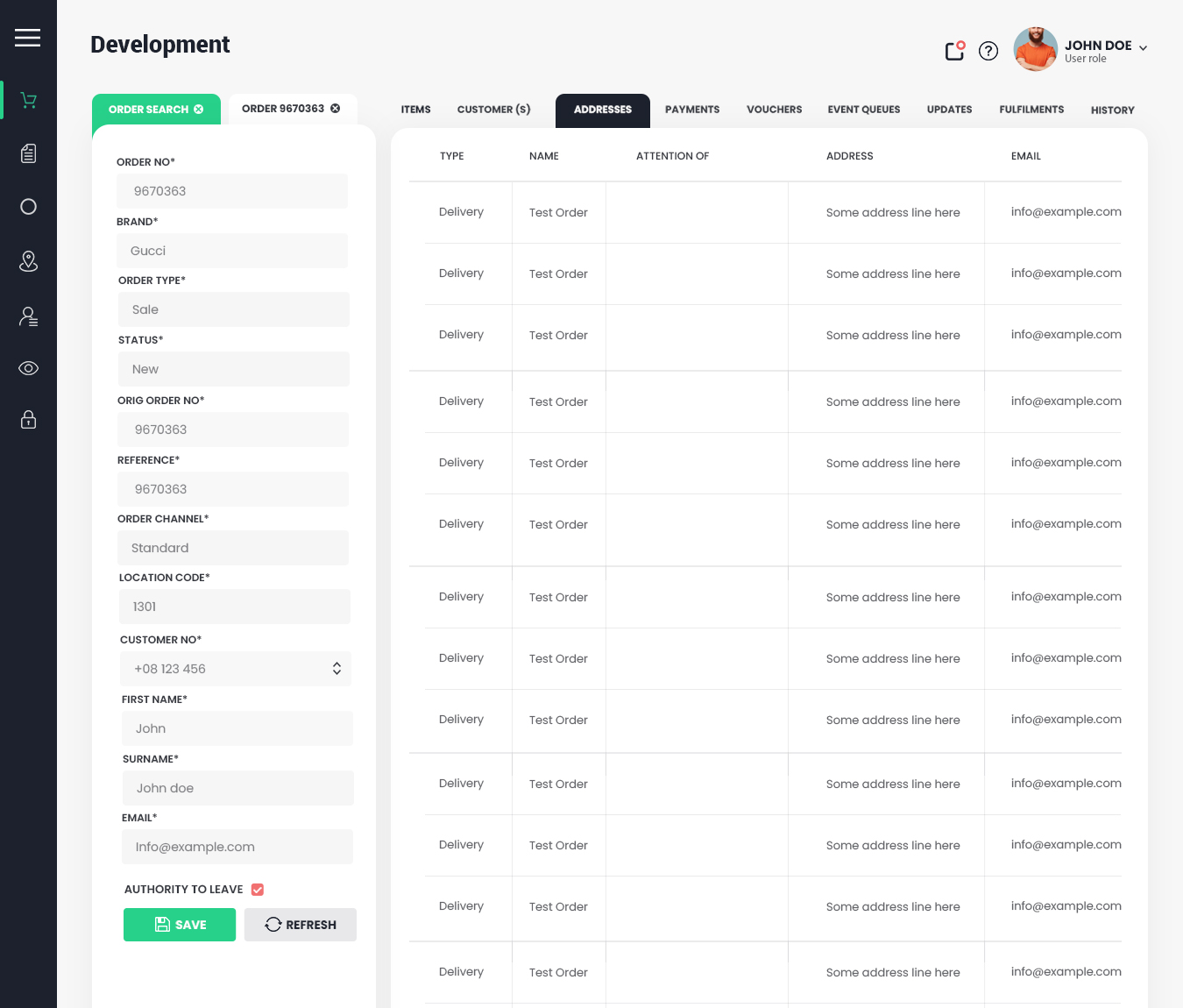The image size is (1183, 1008).
Task: Click the Orig Order No field
Action: coord(233,429)
